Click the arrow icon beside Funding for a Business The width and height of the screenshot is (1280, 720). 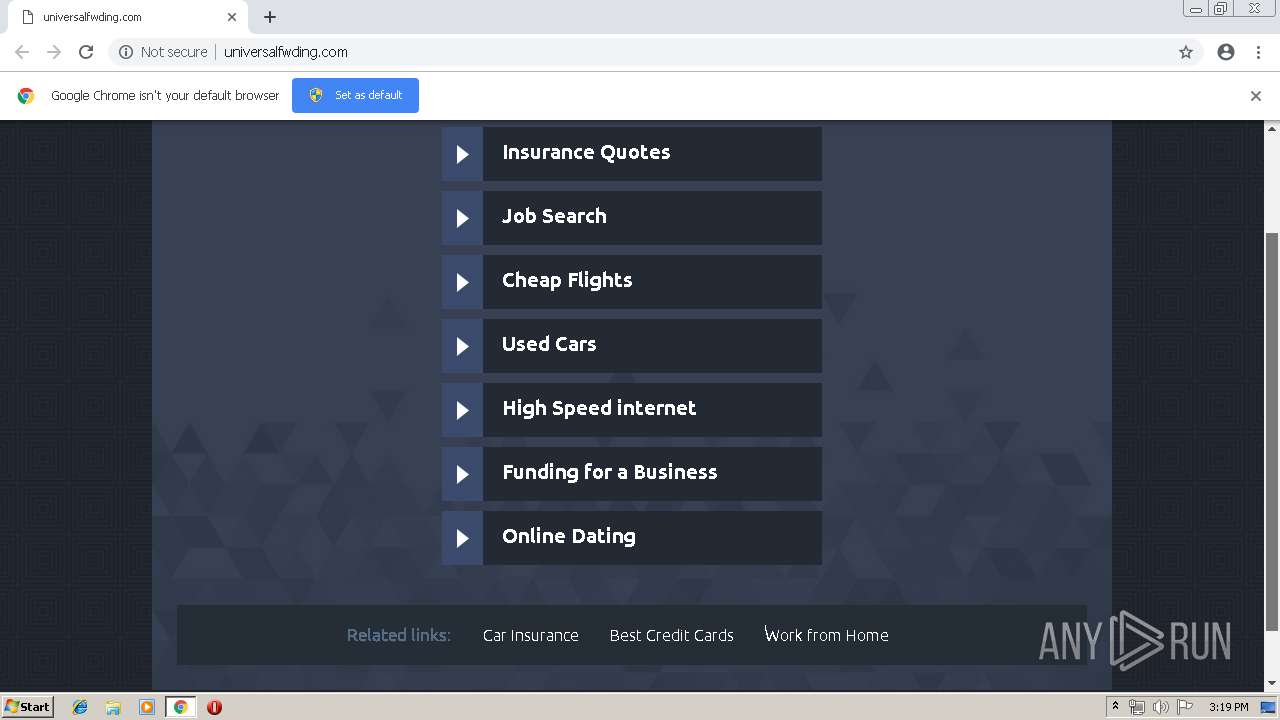462,474
